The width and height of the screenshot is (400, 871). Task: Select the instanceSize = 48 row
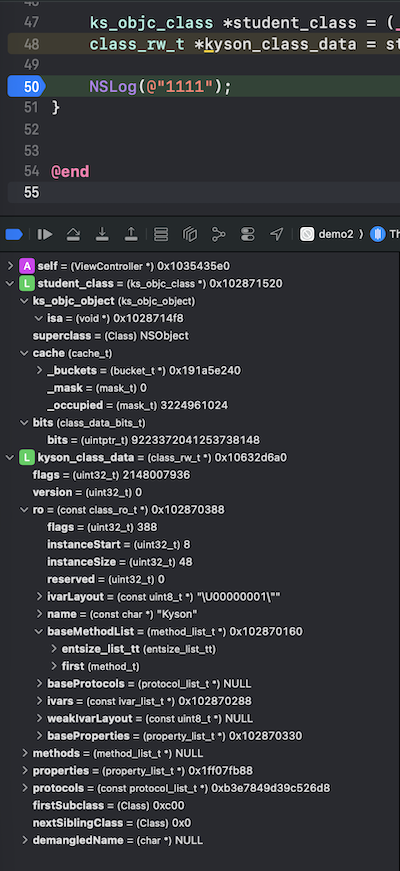119,562
